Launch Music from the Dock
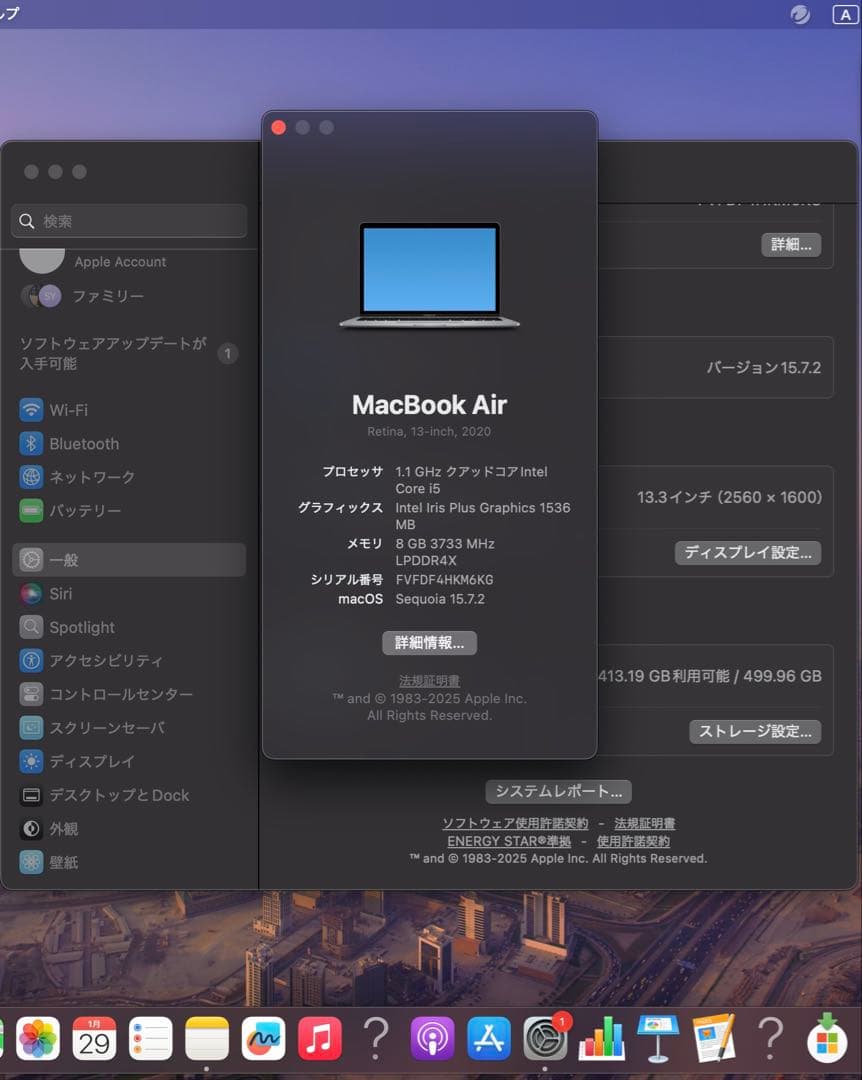 [x=319, y=1038]
